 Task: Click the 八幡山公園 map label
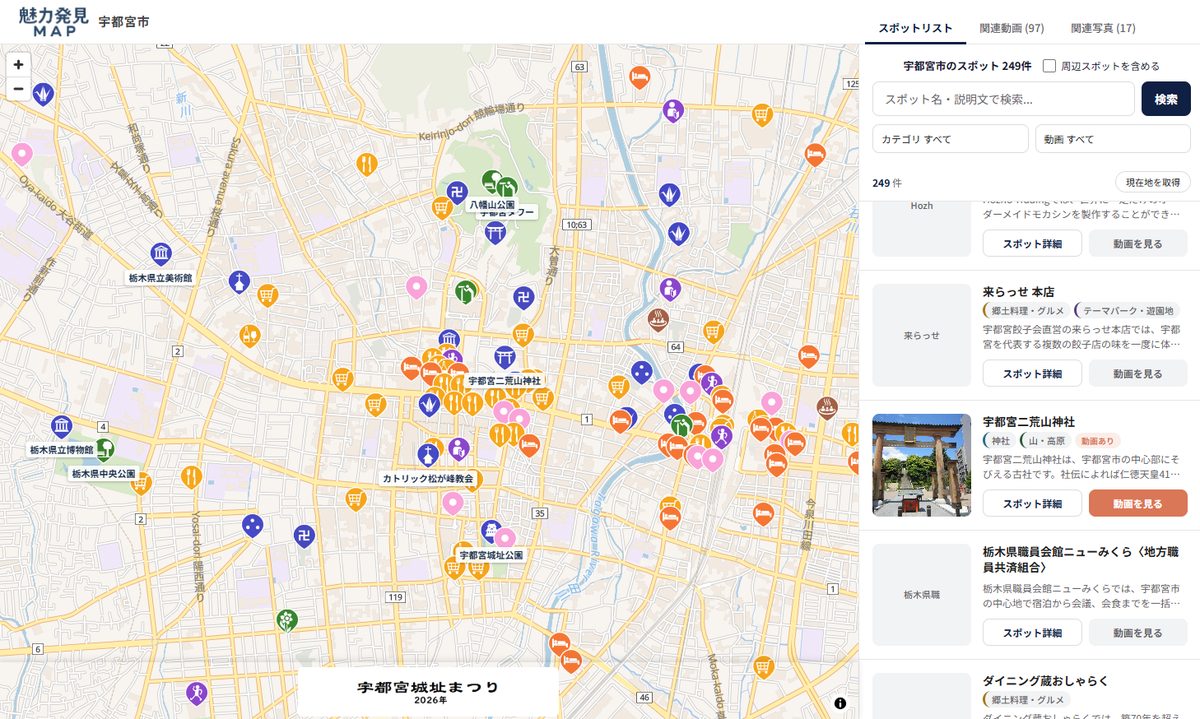492,204
